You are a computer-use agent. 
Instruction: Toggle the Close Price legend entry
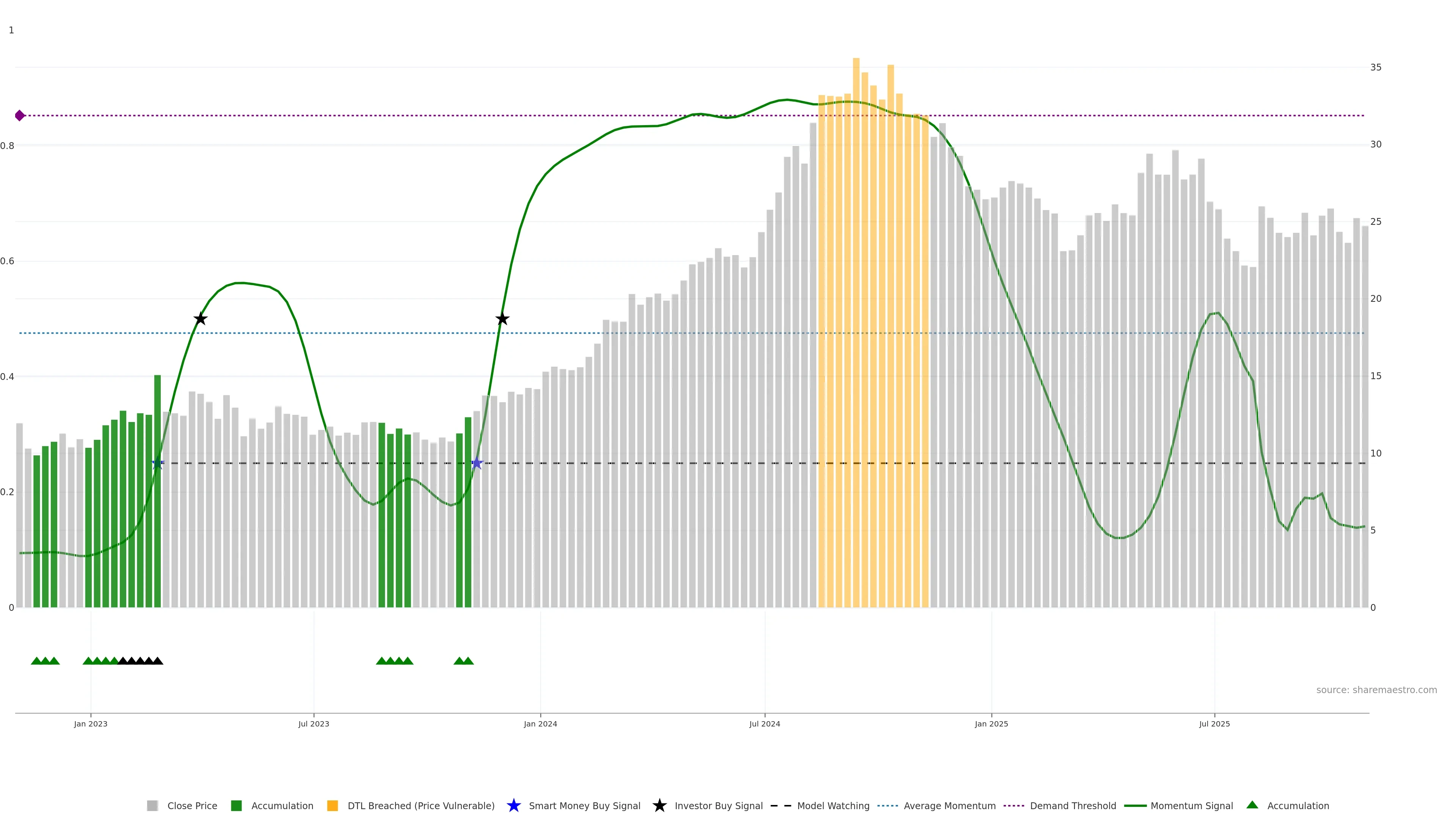[x=191, y=806]
